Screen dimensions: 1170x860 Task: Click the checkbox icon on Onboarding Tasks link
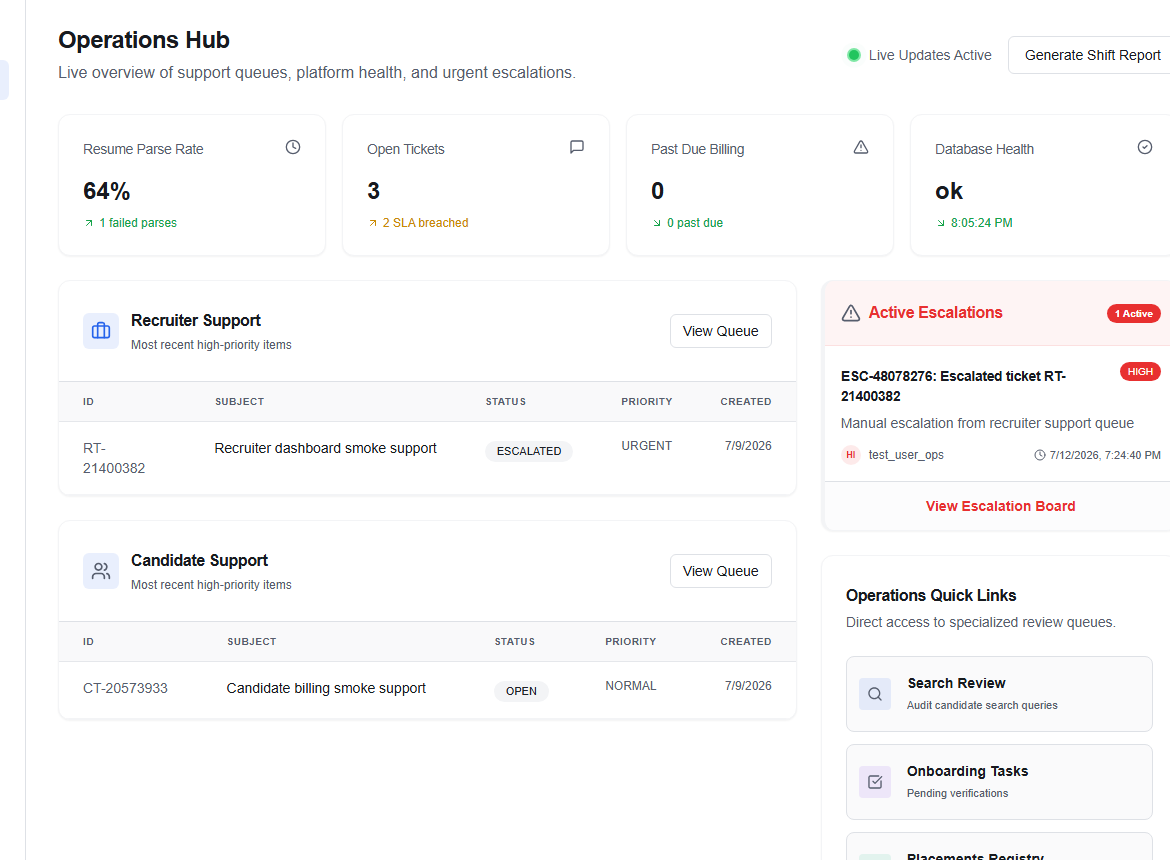tap(875, 782)
